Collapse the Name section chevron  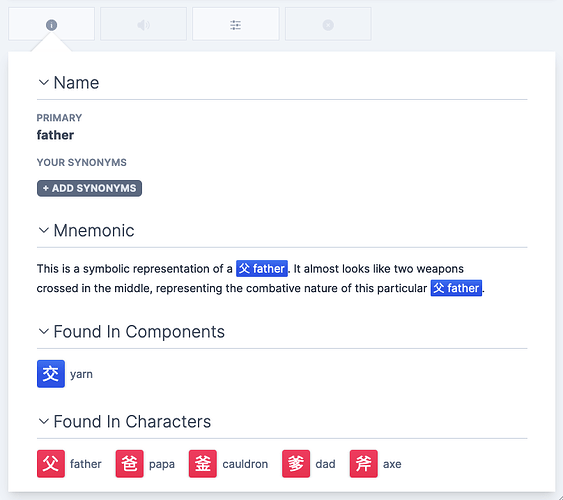click(43, 83)
